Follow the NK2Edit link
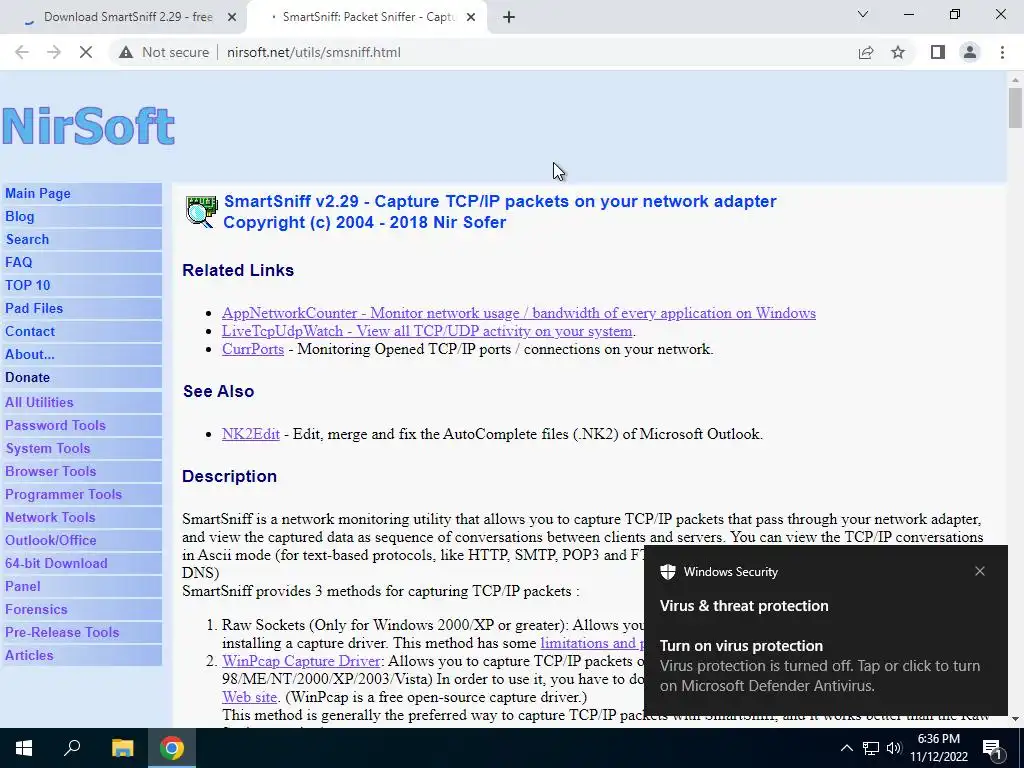The height and width of the screenshot is (768, 1024). pos(251,434)
